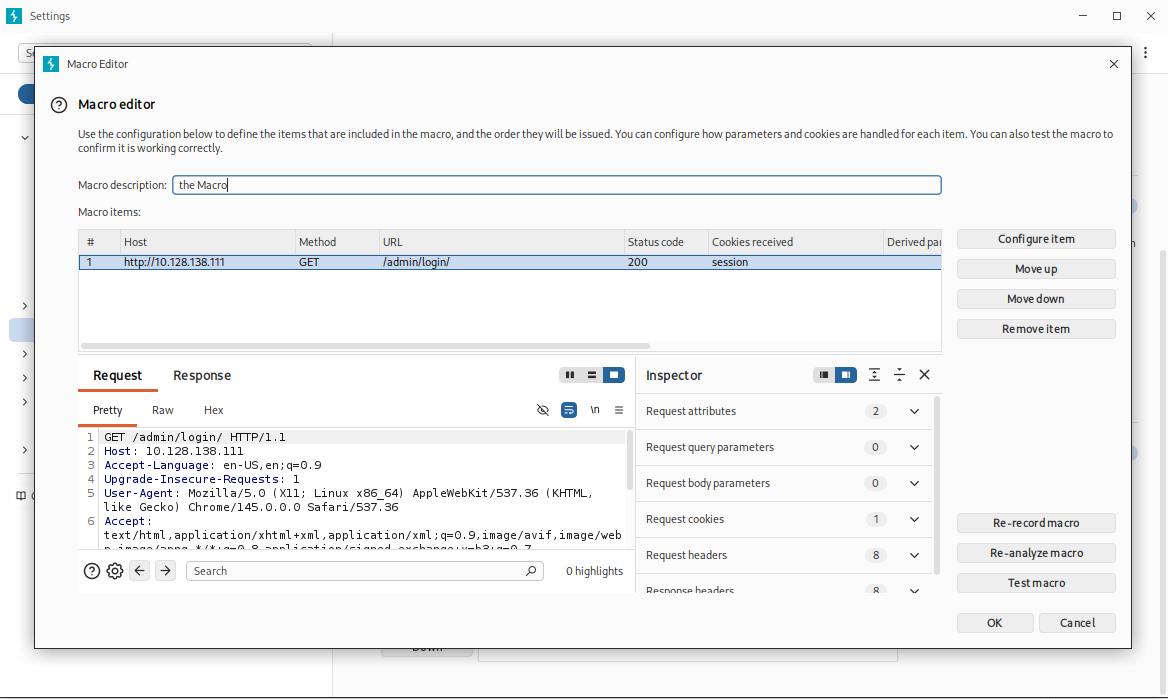Click the Test macro button
Image resolution: width=1168 pixels, height=699 pixels.
click(1036, 583)
